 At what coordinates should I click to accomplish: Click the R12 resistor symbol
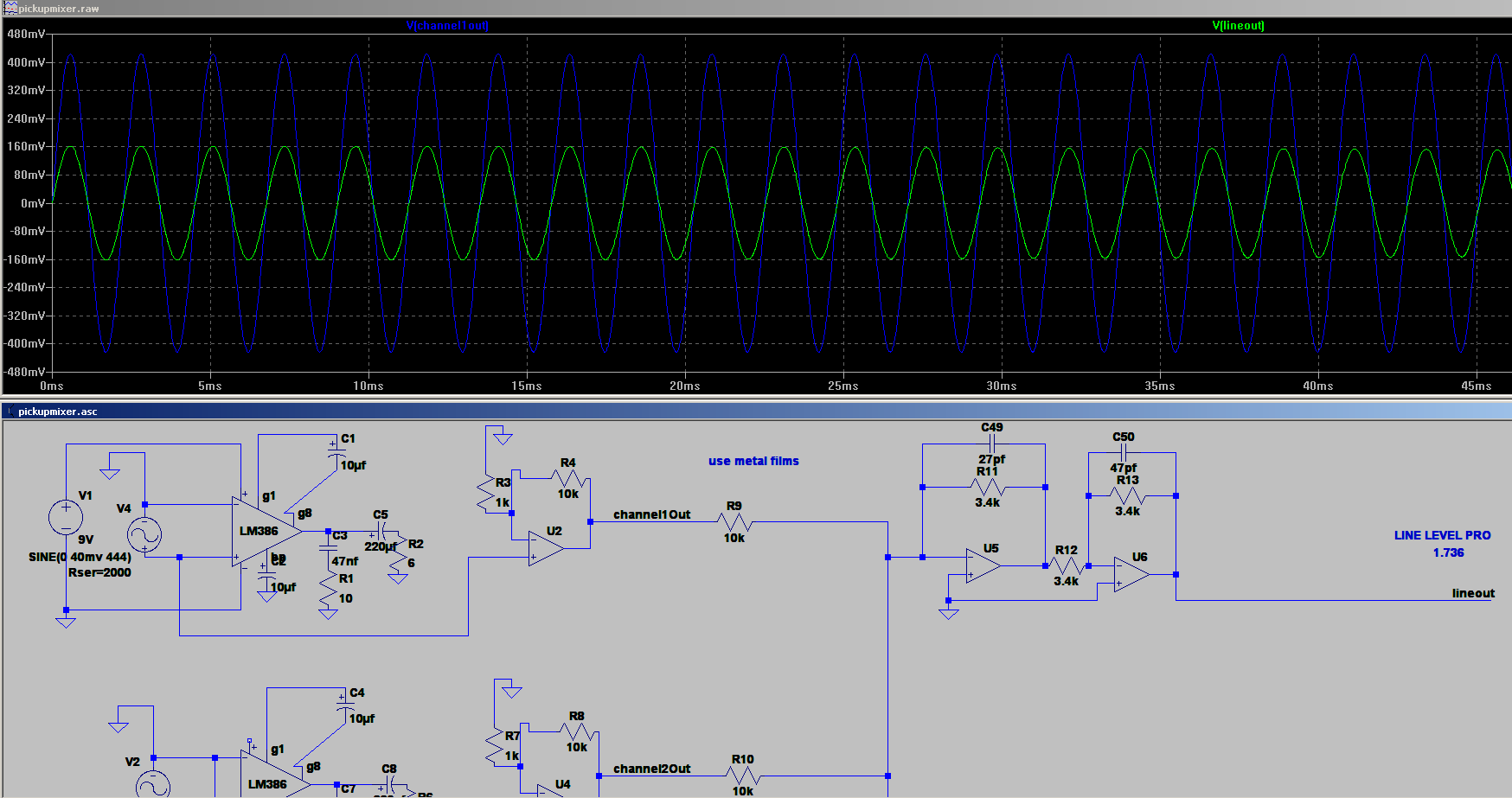click(x=1067, y=565)
